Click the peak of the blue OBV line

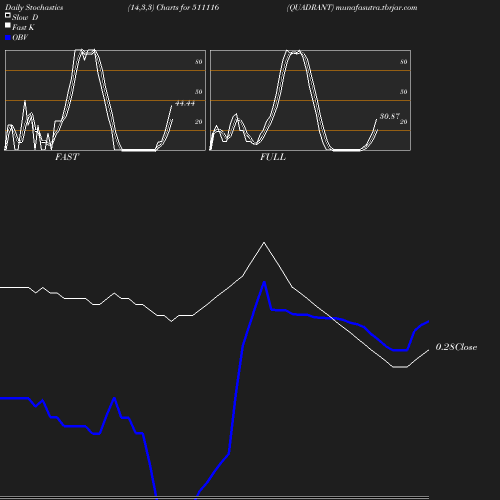coord(264,283)
